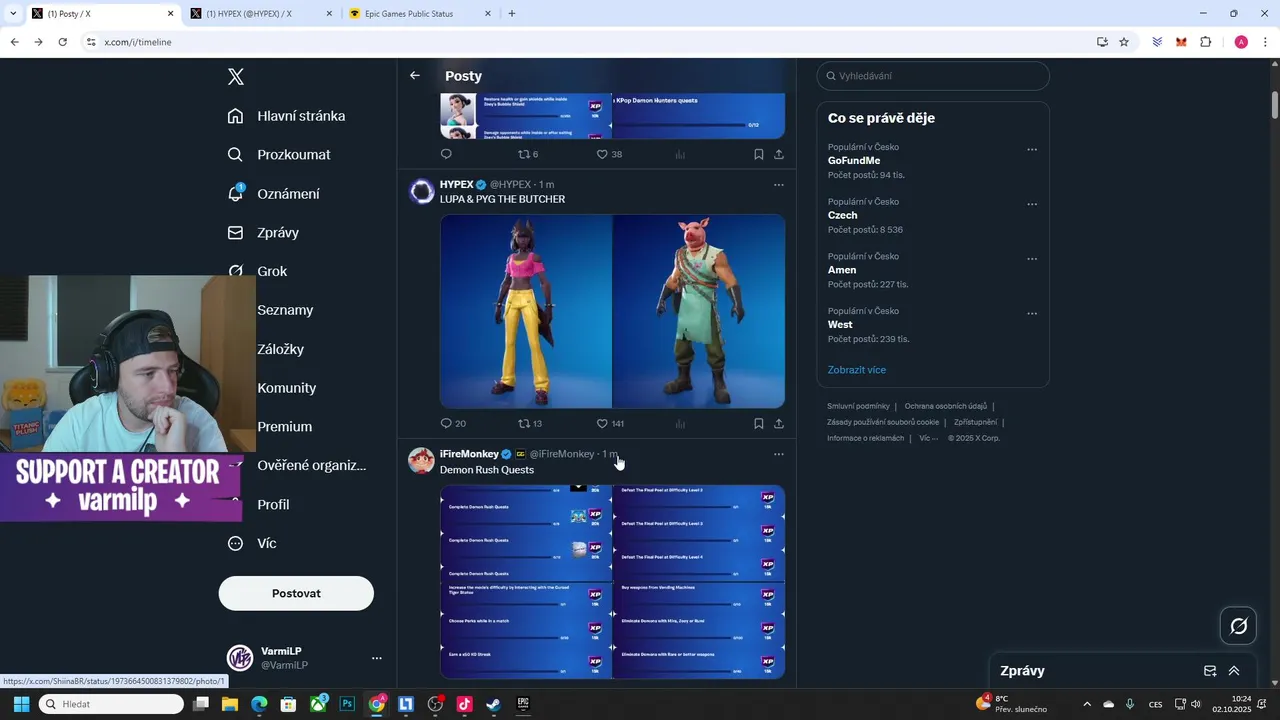1280x720 pixels.
Task: Click Zobrazit více link
Action: (x=857, y=370)
